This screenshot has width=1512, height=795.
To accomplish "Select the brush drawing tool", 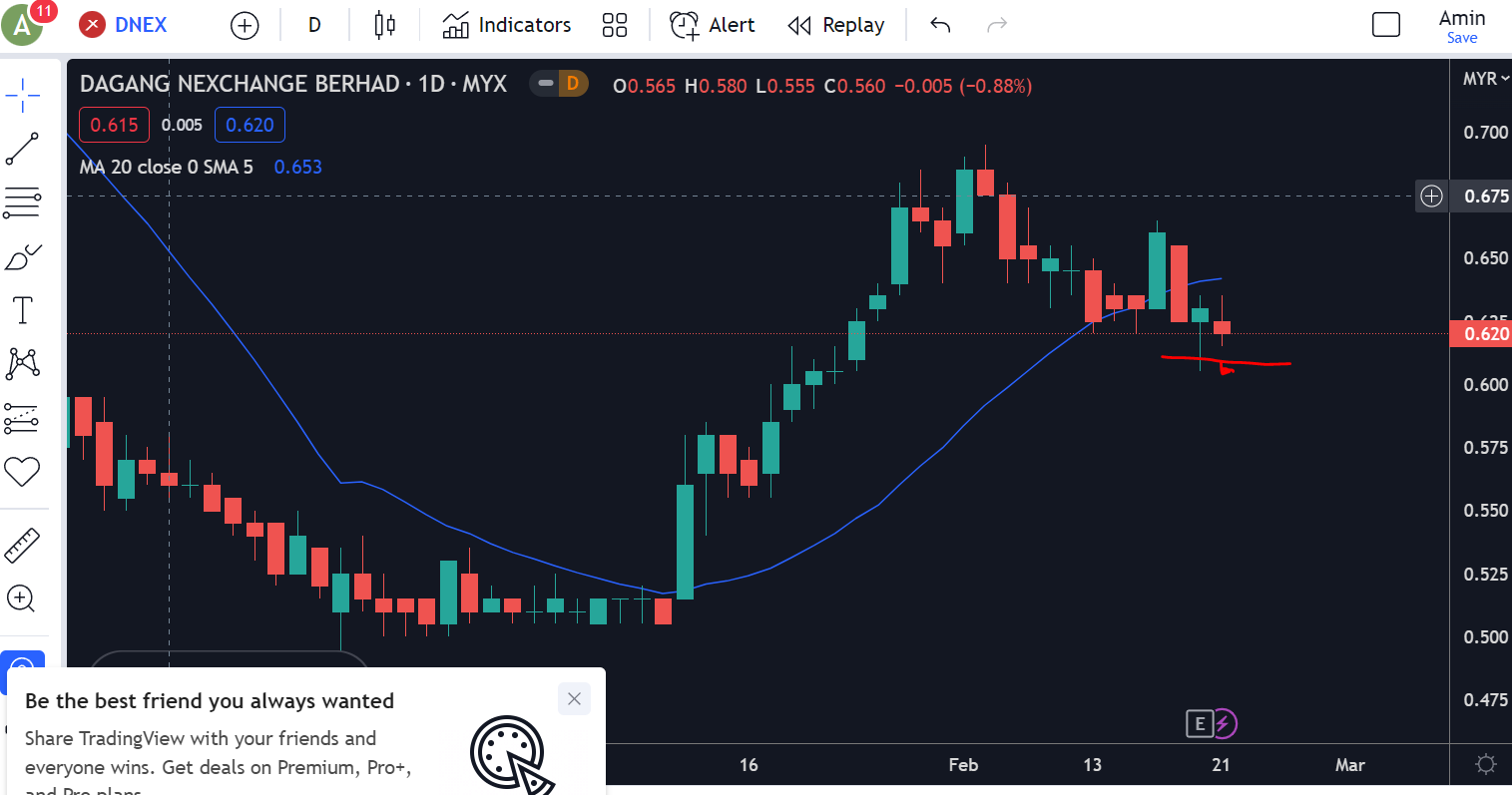I will click(x=22, y=257).
